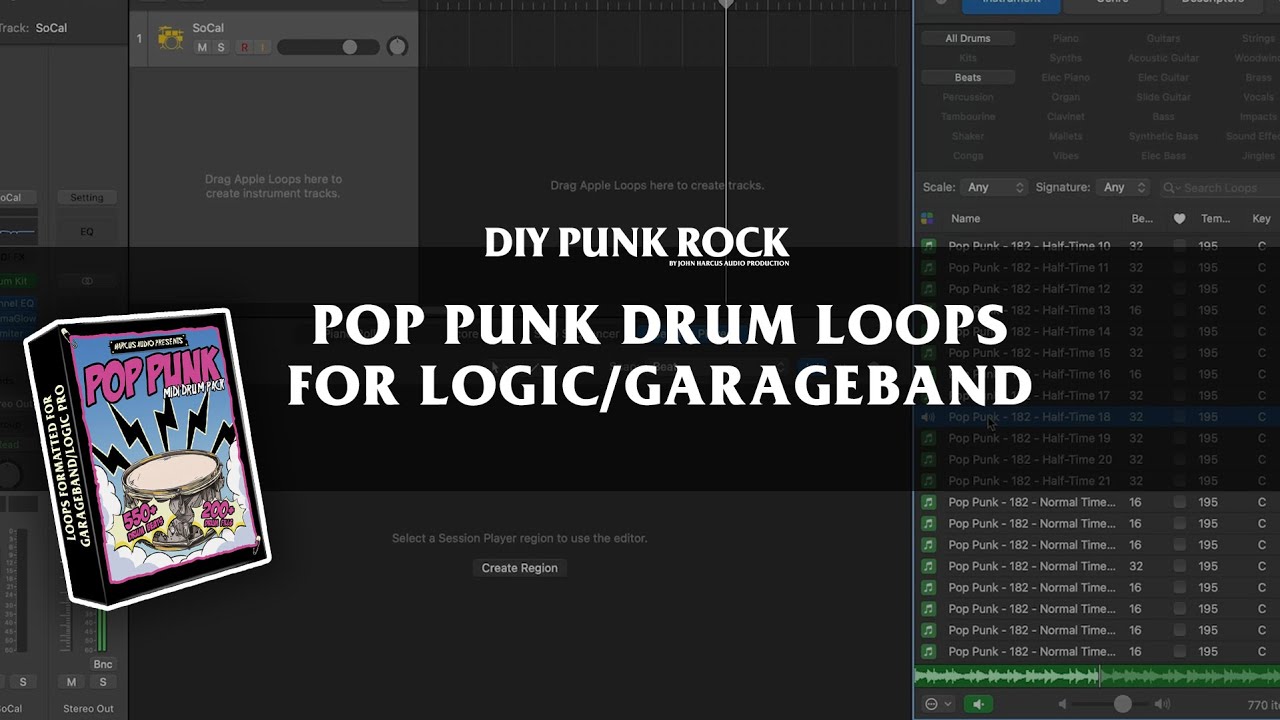Adjust the SoCal track volume slider
Viewport: 1280px width, 720px height.
point(328,47)
